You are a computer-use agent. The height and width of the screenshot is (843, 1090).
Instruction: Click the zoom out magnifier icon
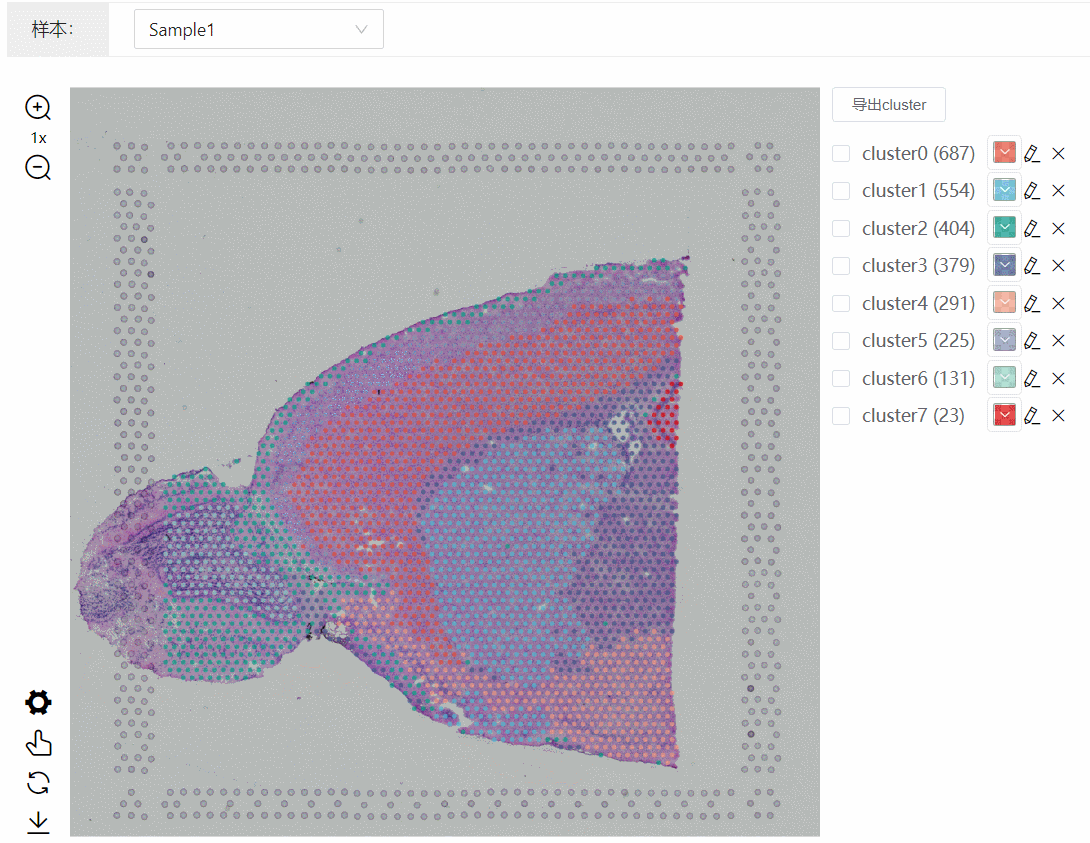point(38,168)
